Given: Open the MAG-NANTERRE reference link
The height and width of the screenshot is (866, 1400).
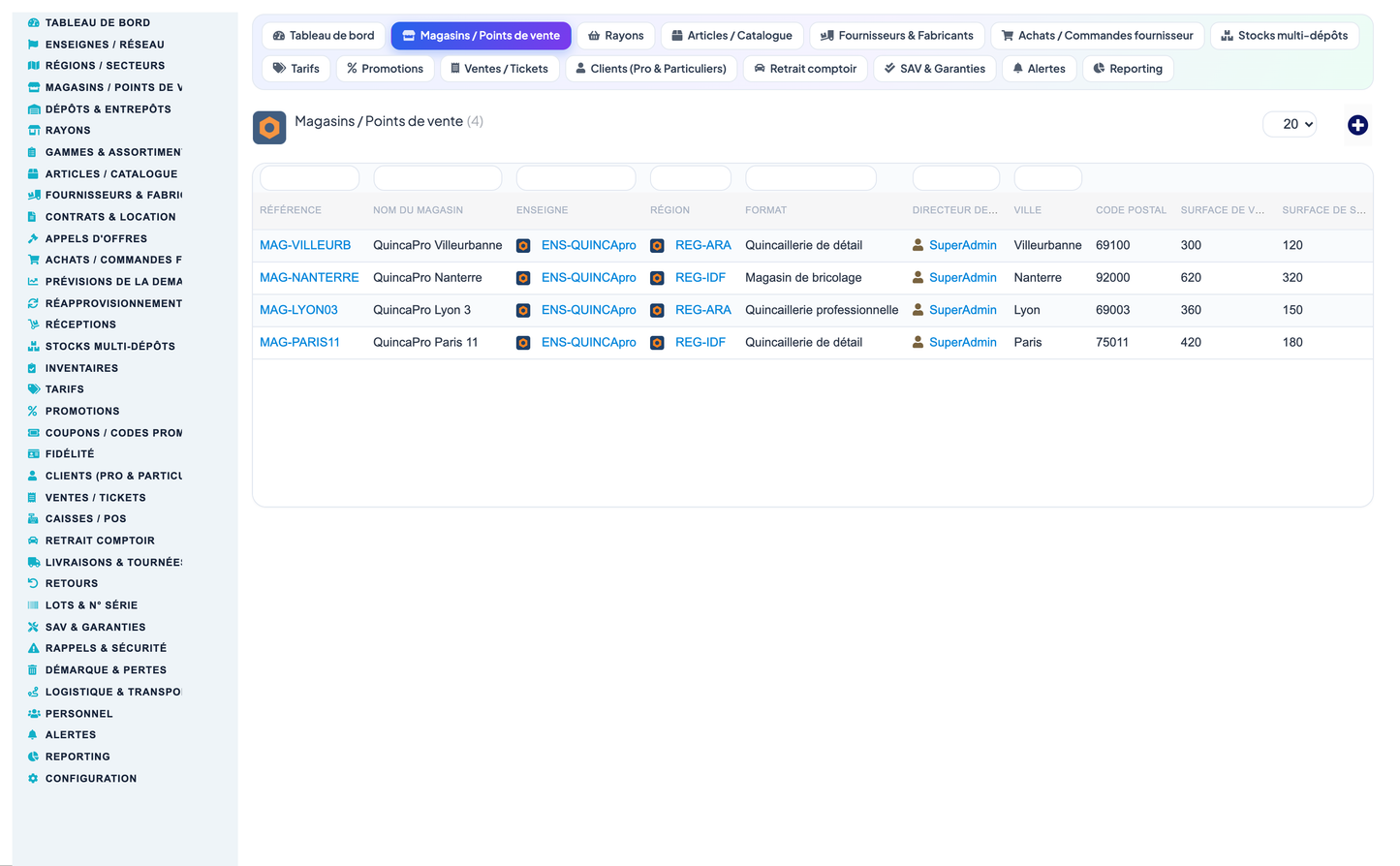Looking at the screenshot, I should pos(309,278).
